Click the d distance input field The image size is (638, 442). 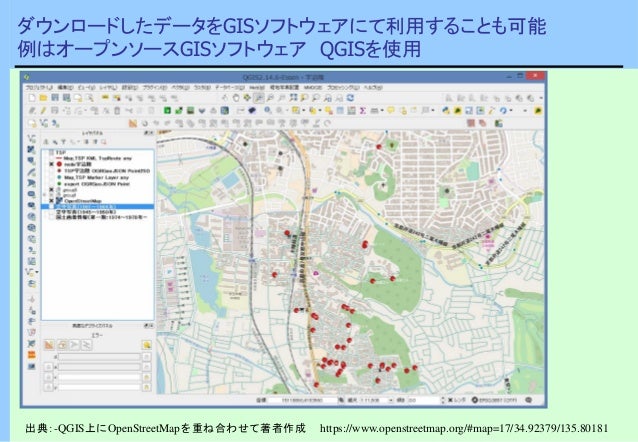pyautogui.click(x=99, y=357)
